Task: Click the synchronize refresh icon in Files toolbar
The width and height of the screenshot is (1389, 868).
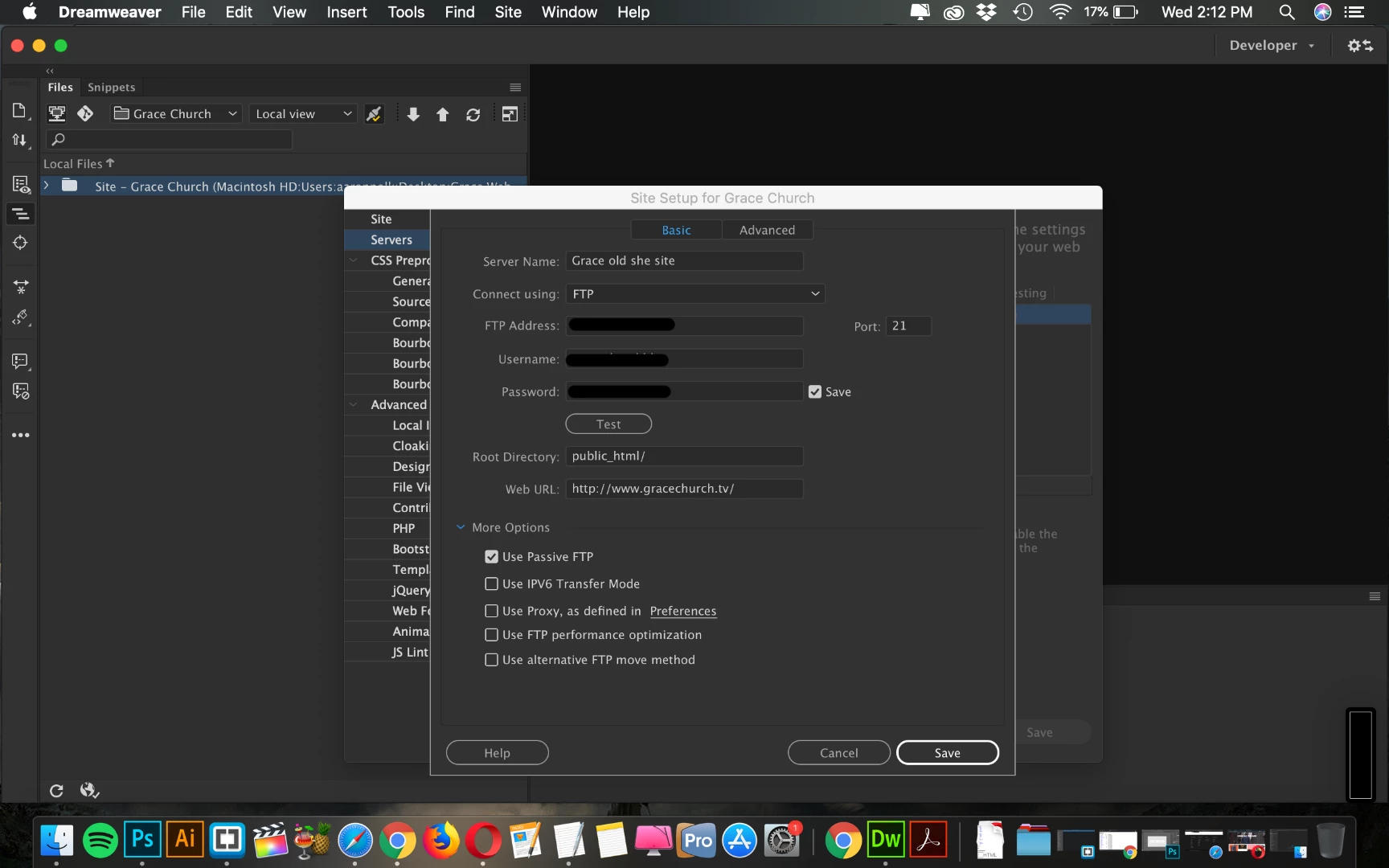Action: point(473,114)
